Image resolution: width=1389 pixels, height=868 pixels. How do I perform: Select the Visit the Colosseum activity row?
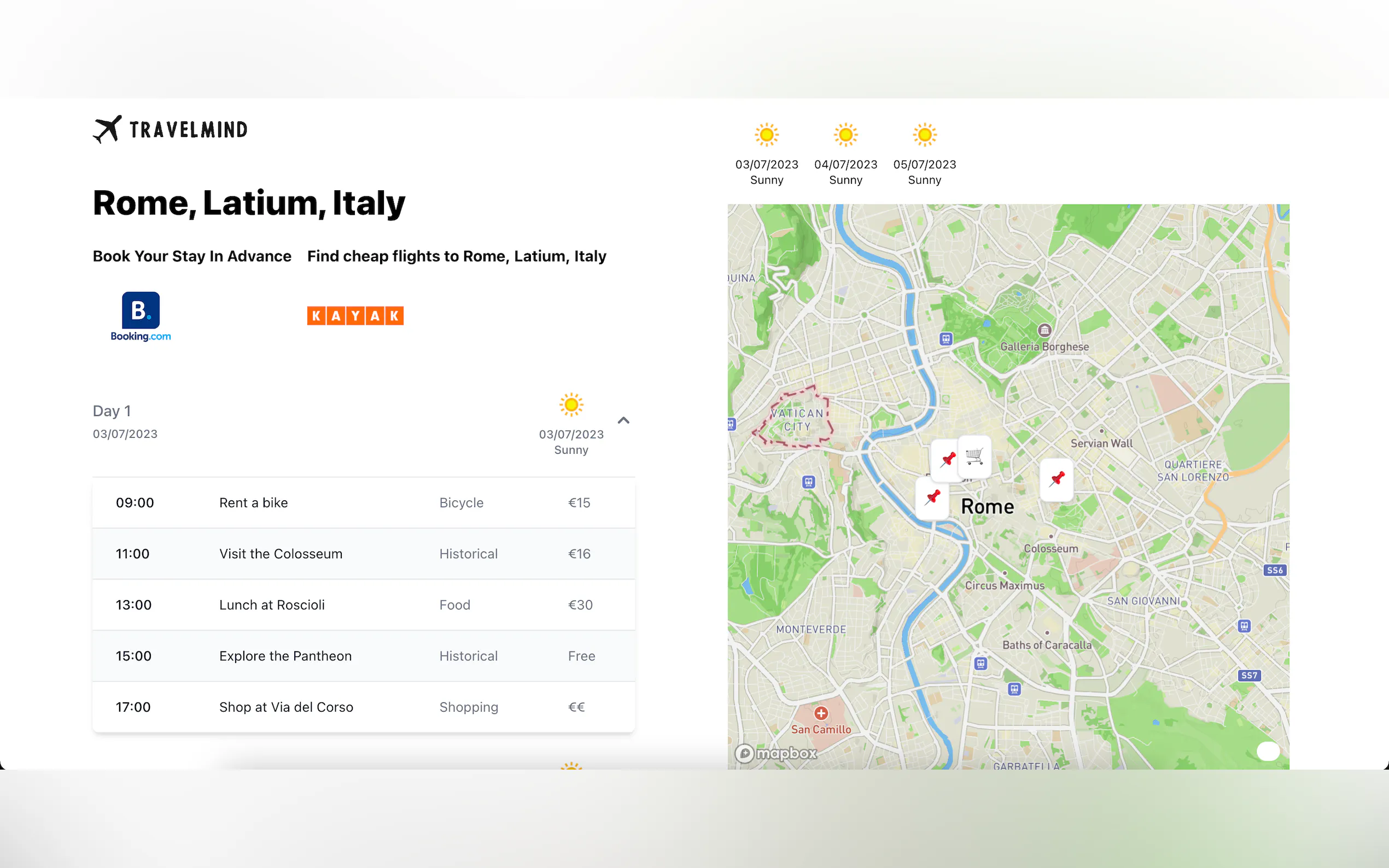tap(364, 554)
